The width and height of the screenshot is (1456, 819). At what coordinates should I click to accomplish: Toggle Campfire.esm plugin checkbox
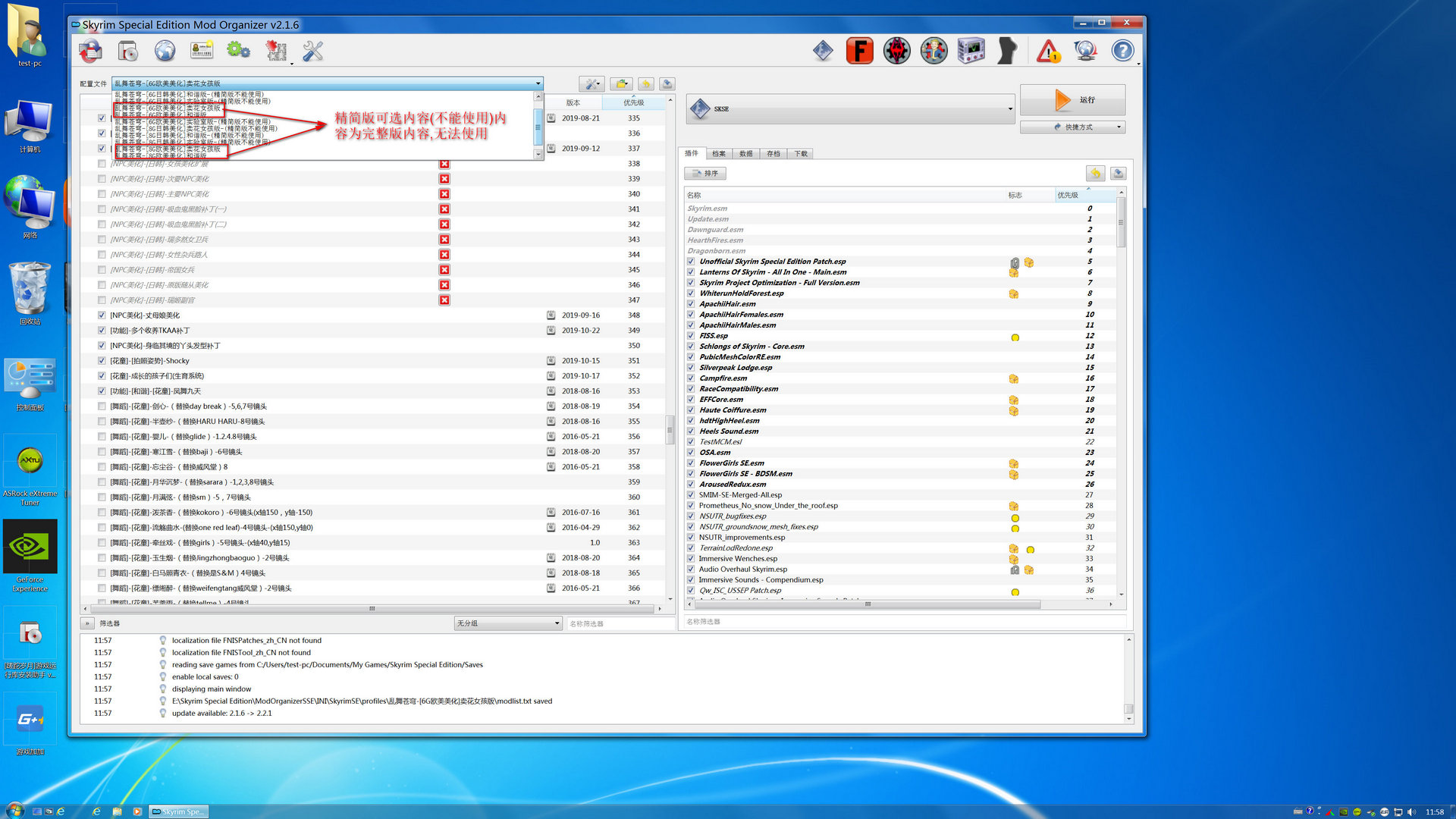coord(691,378)
